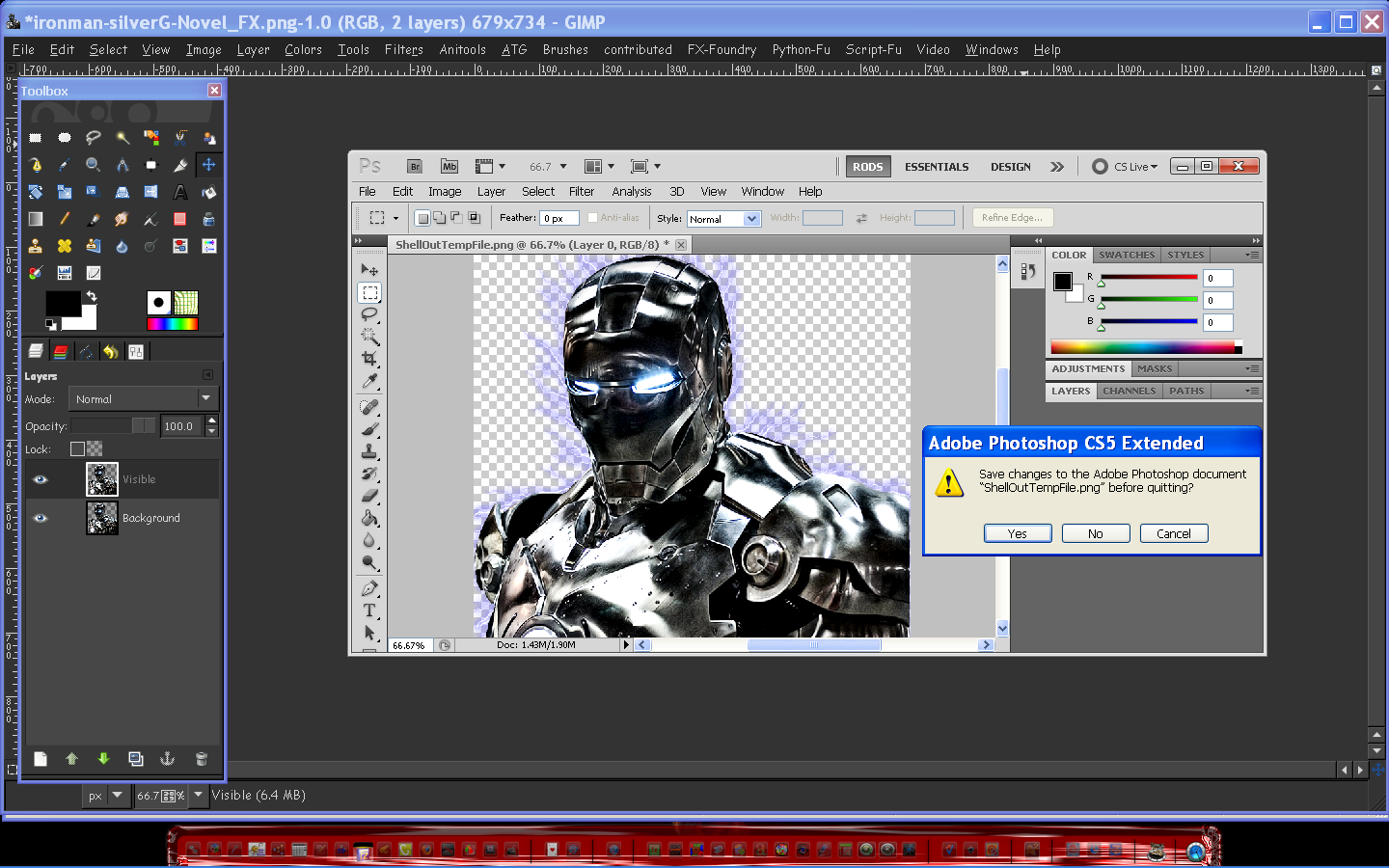
Task: Select the GIMP Text tool
Action: point(180,192)
